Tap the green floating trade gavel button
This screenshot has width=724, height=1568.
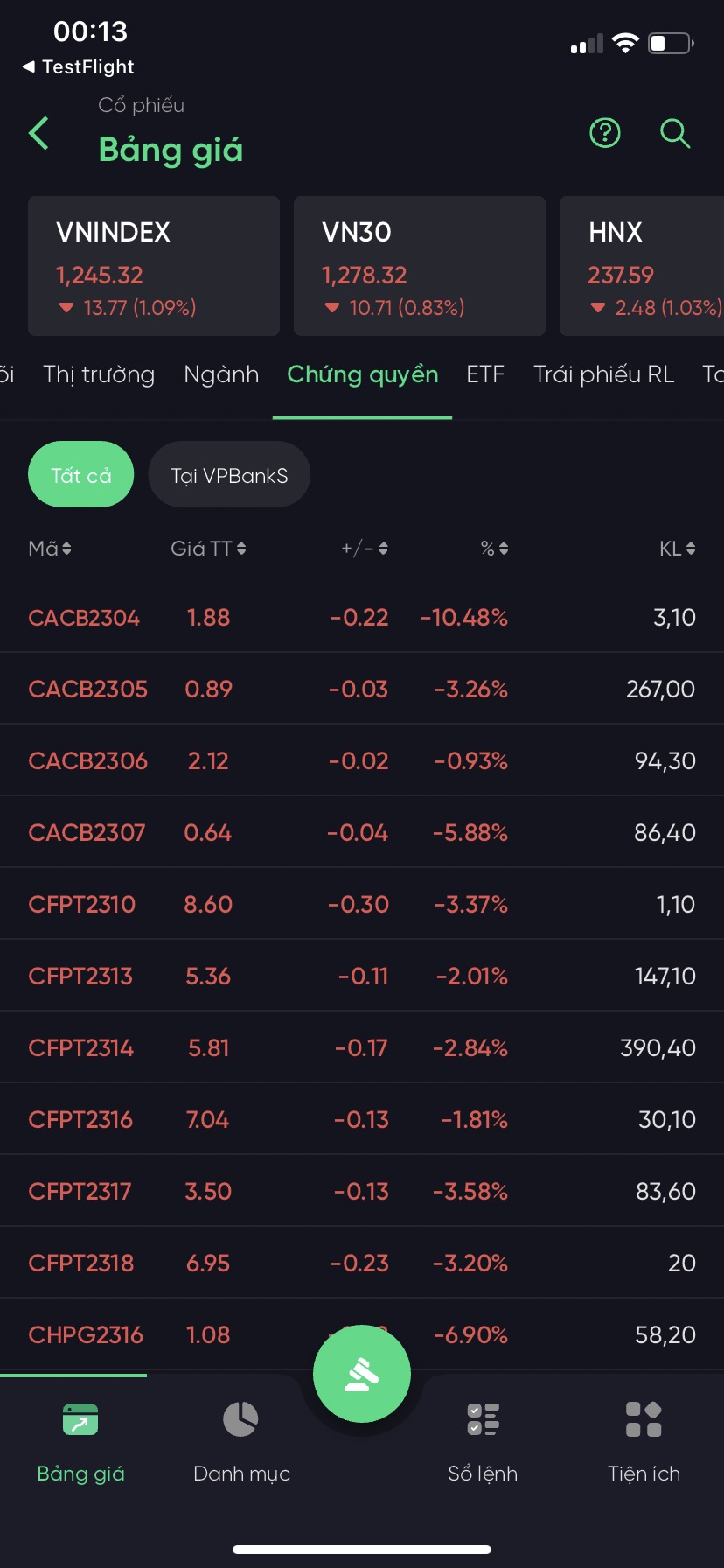click(362, 1375)
